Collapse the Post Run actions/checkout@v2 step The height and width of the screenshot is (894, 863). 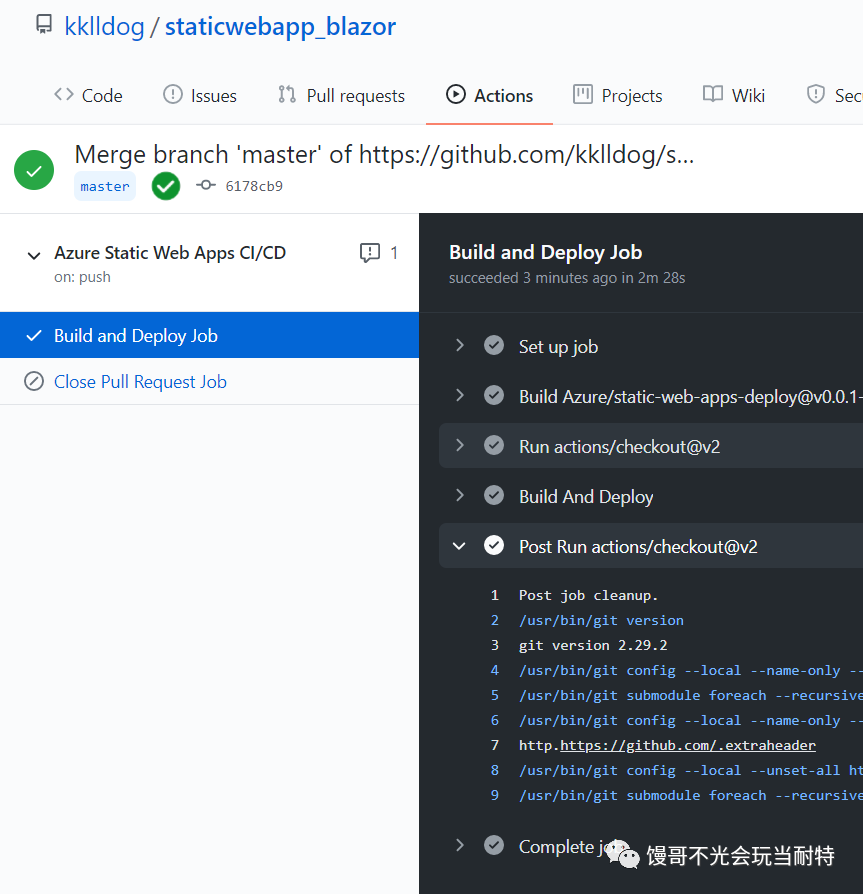point(459,546)
